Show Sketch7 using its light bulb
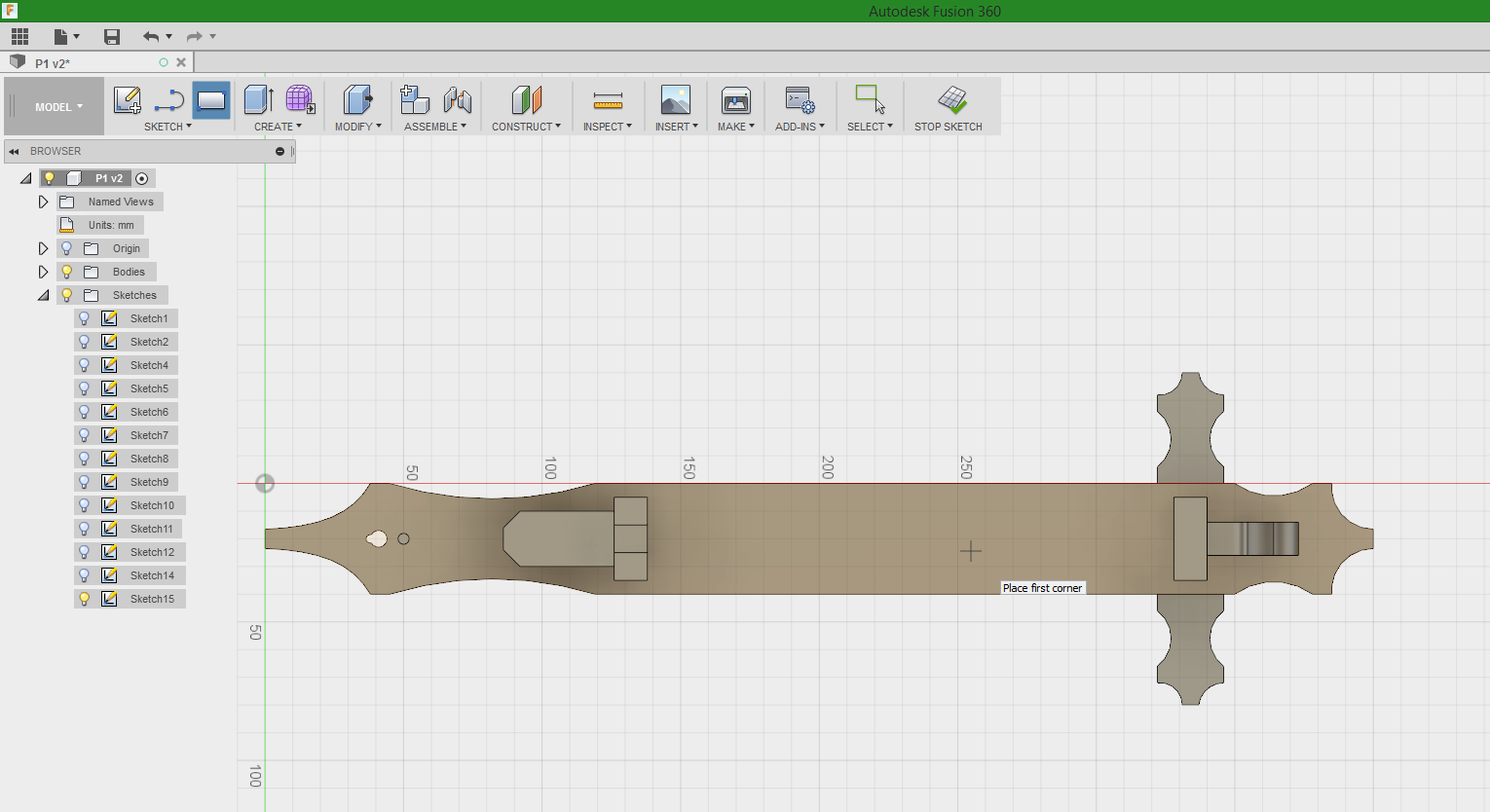Viewport: 1490px width, 812px height. tap(85, 435)
